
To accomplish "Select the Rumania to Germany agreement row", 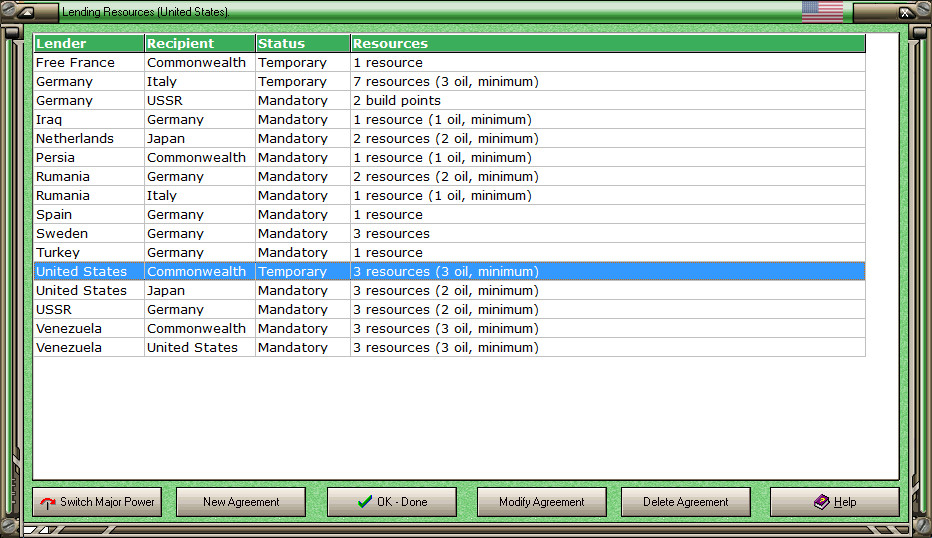I will coord(449,177).
